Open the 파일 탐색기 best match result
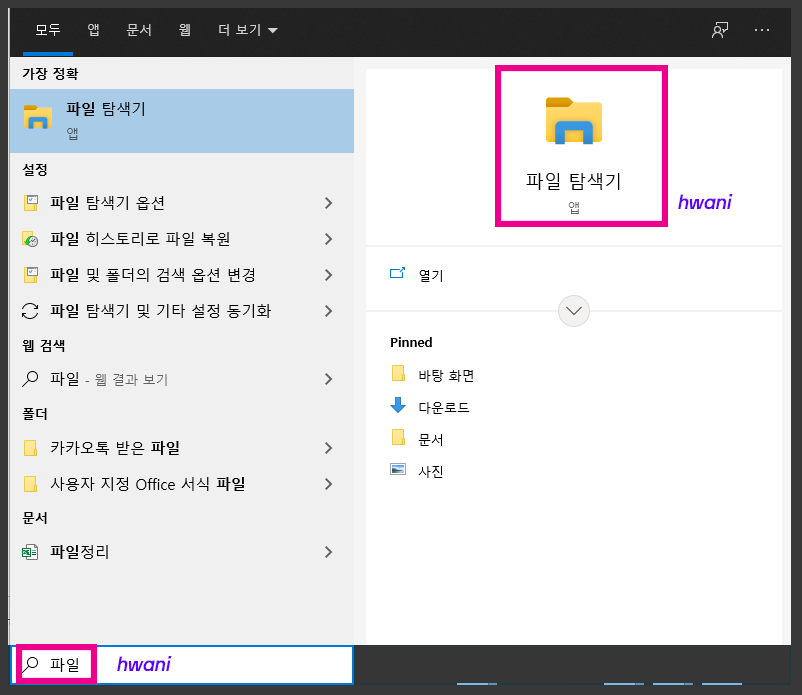The height and width of the screenshot is (695, 802). pyautogui.click(x=182, y=121)
